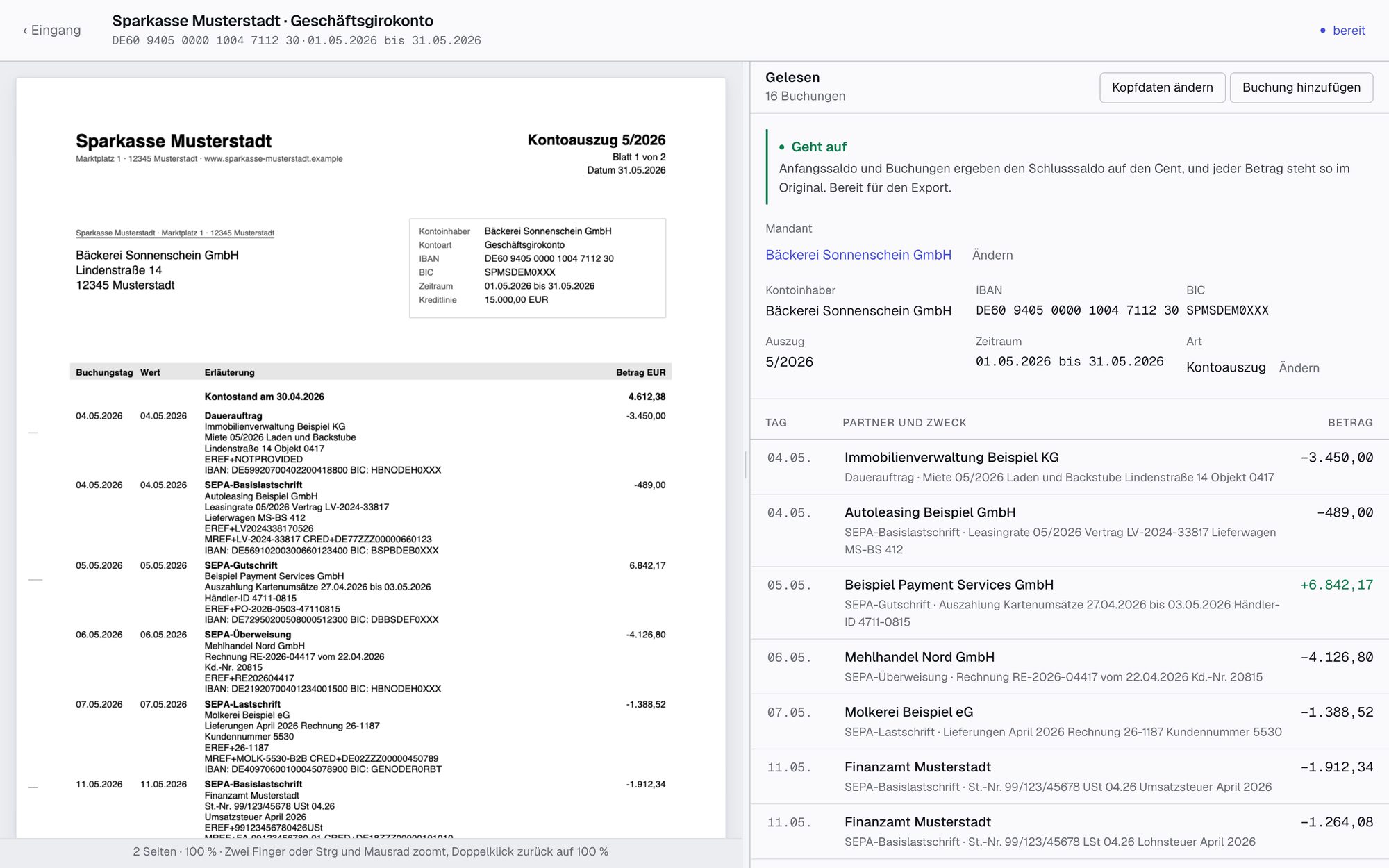Click the Kopfdaten ändern button
Screen dimensions: 1389x868
point(1162,87)
